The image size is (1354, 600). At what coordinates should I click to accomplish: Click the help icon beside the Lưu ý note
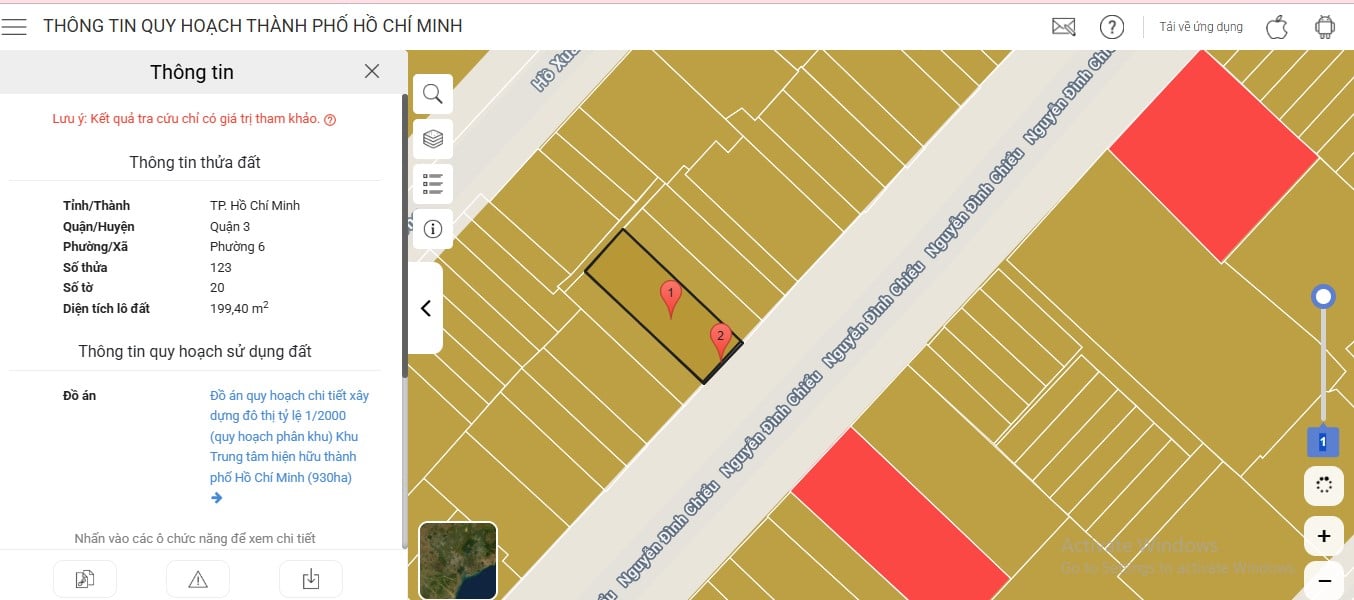click(330, 119)
